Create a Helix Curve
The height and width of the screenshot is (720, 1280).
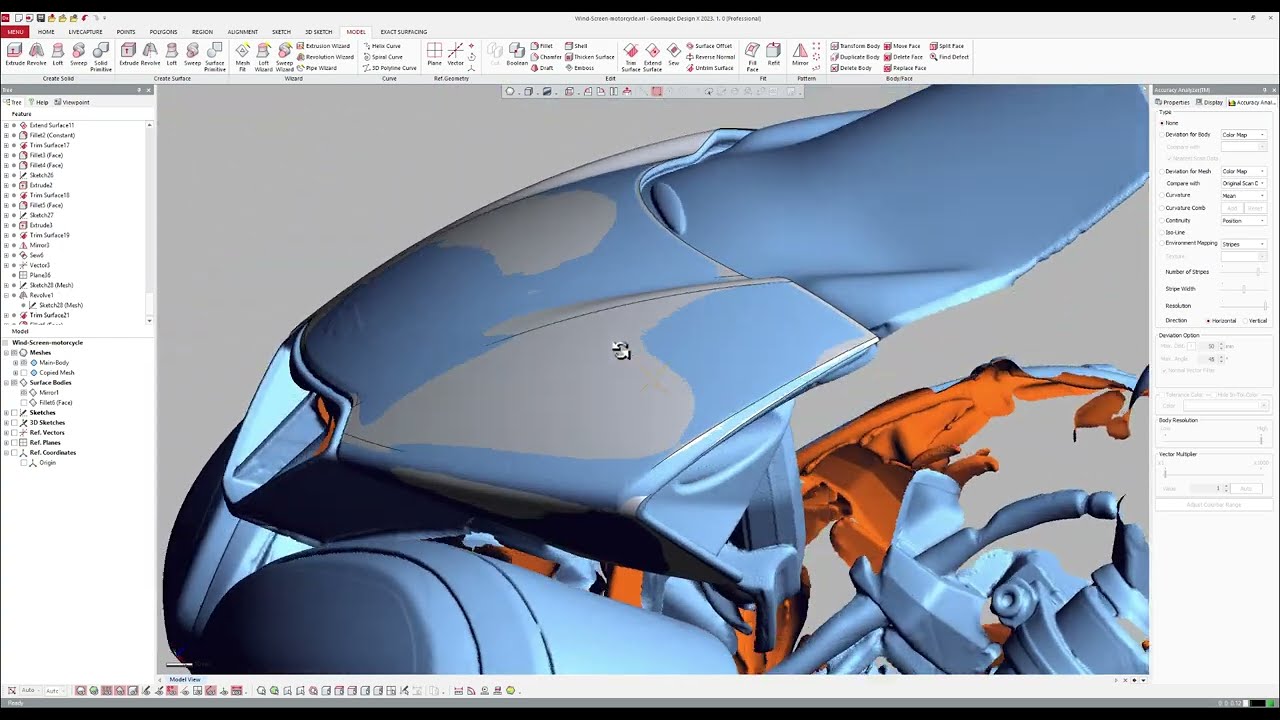click(x=382, y=46)
